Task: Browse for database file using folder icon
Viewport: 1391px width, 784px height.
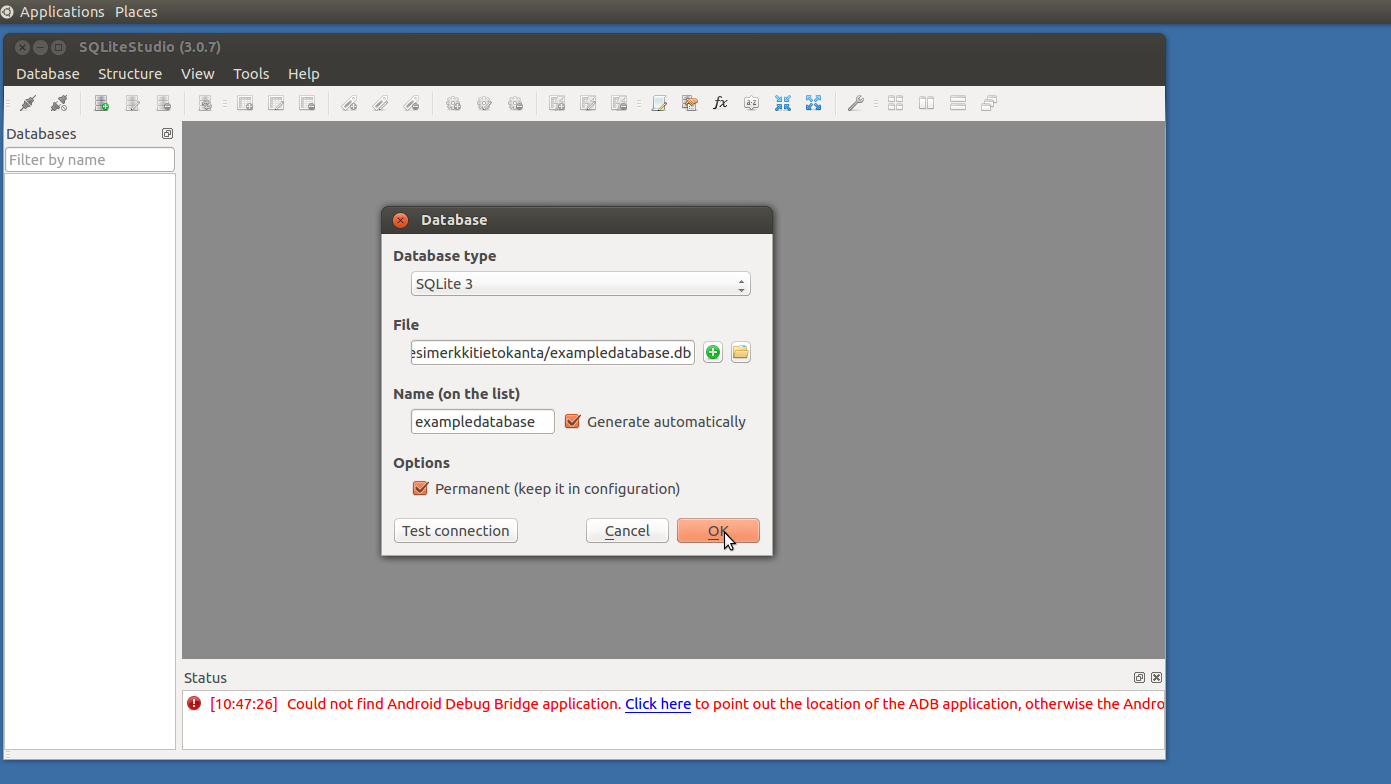Action: [740, 352]
